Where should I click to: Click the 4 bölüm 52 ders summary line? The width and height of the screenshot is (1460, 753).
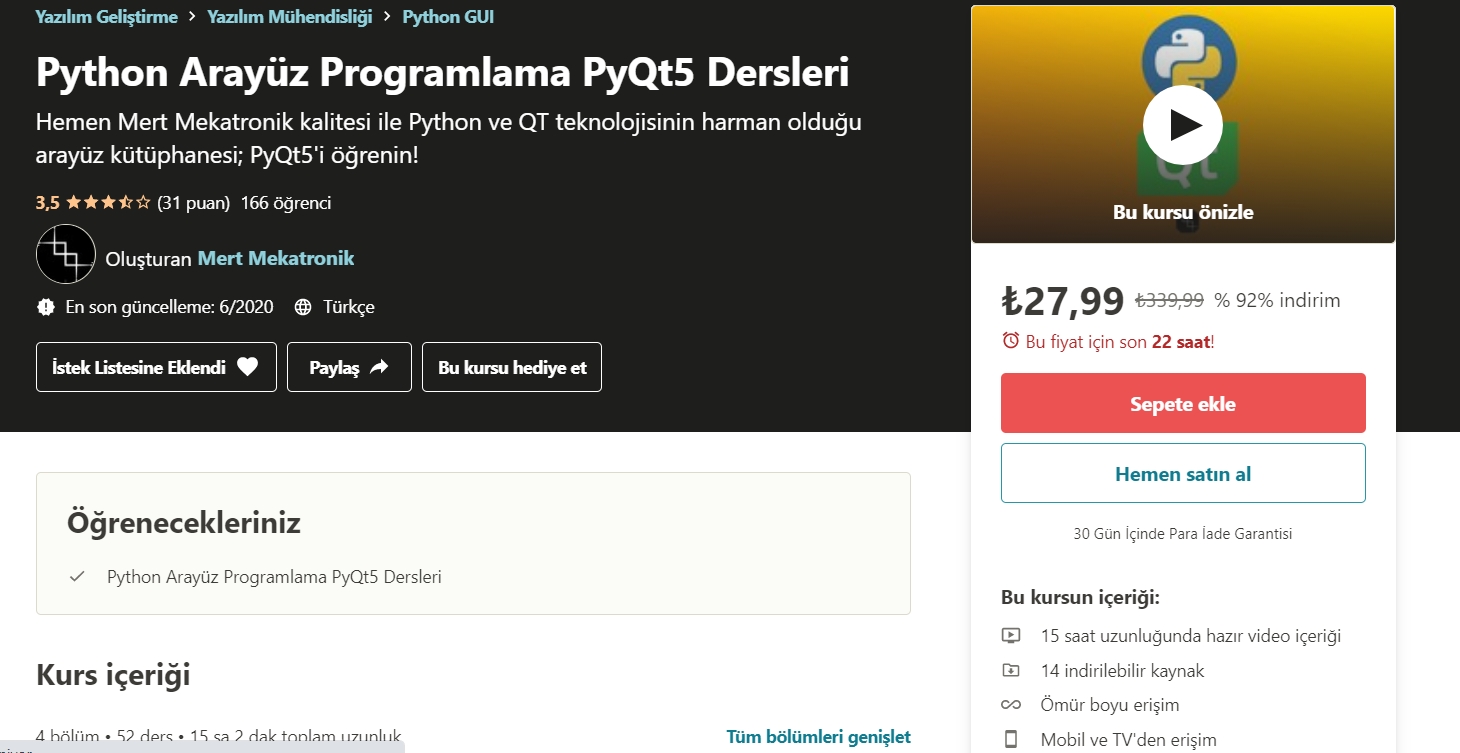pos(219,738)
